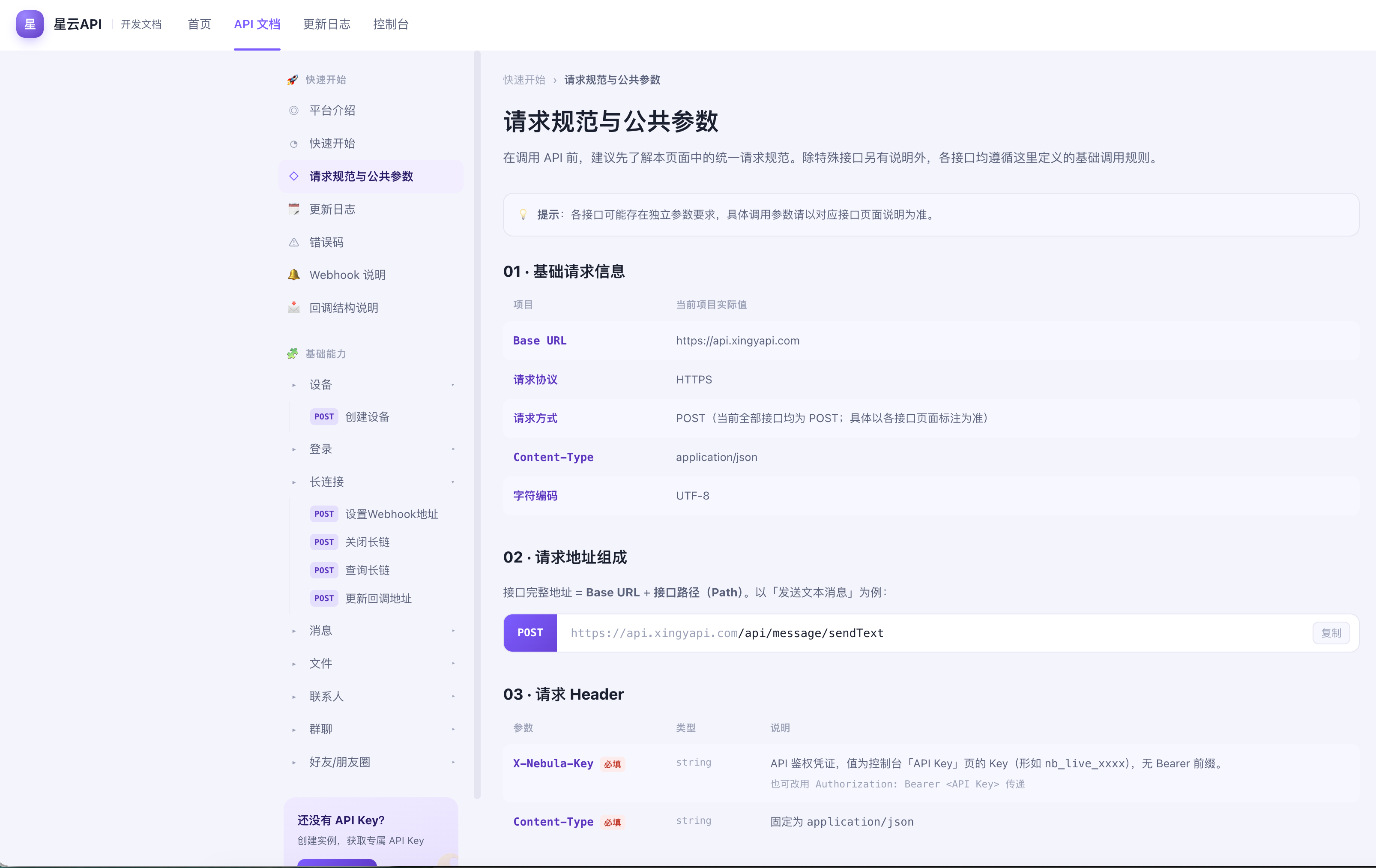Click the 03 · 请求 Header heading
This screenshot has height=868, width=1376.
(x=563, y=694)
